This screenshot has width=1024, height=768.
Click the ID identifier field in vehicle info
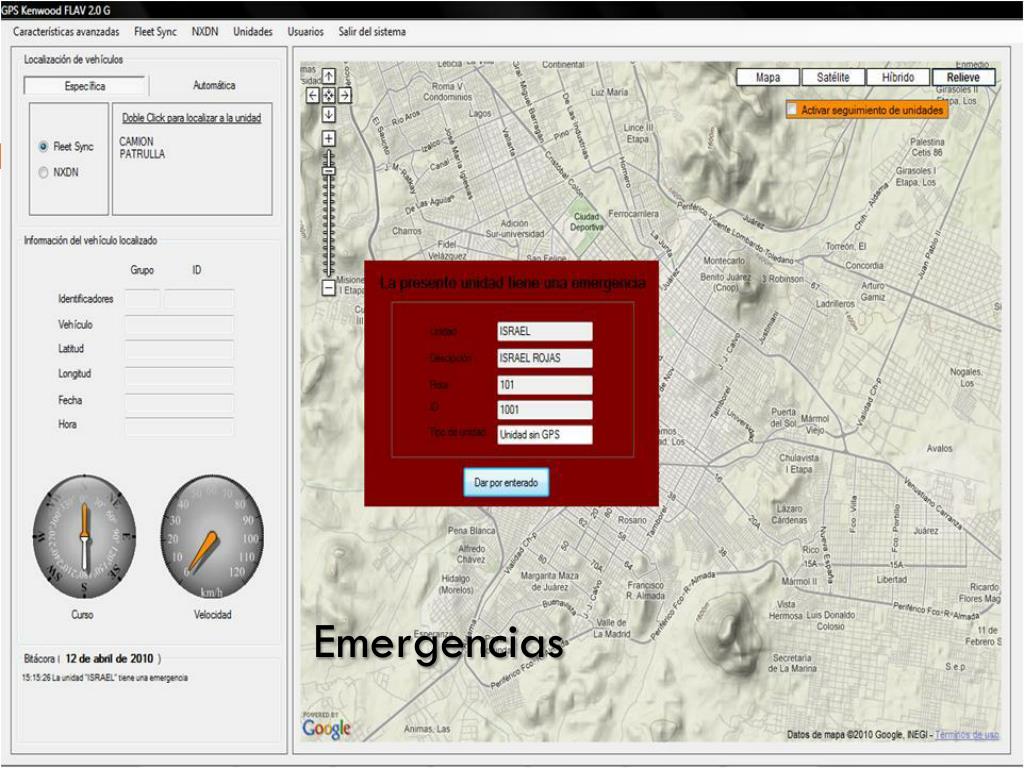coord(199,299)
